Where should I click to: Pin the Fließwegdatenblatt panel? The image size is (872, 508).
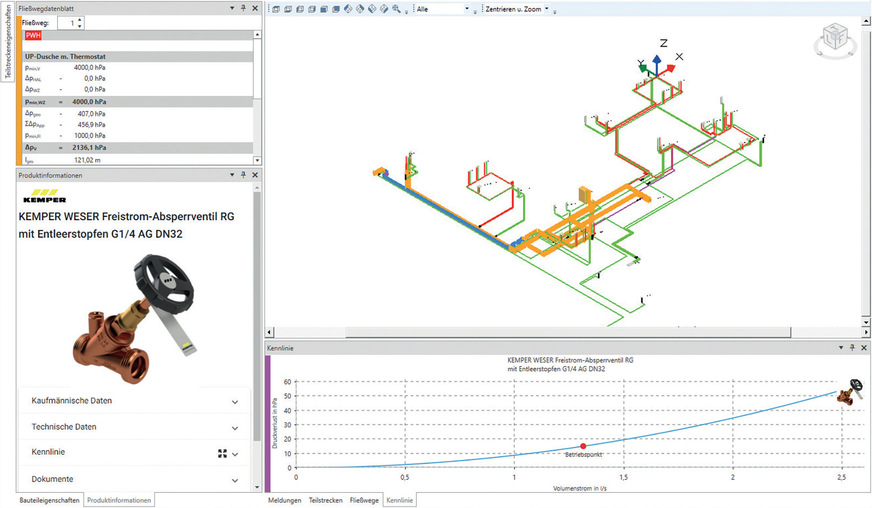coord(244,7)
